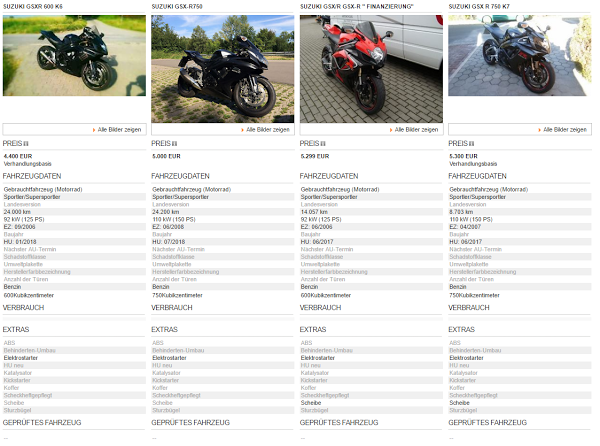Click 'Alle Bilder zeigen' under the GSX-R750 photo
The width and height of the screenshot is (600, 446).
[x=265, y=130]
